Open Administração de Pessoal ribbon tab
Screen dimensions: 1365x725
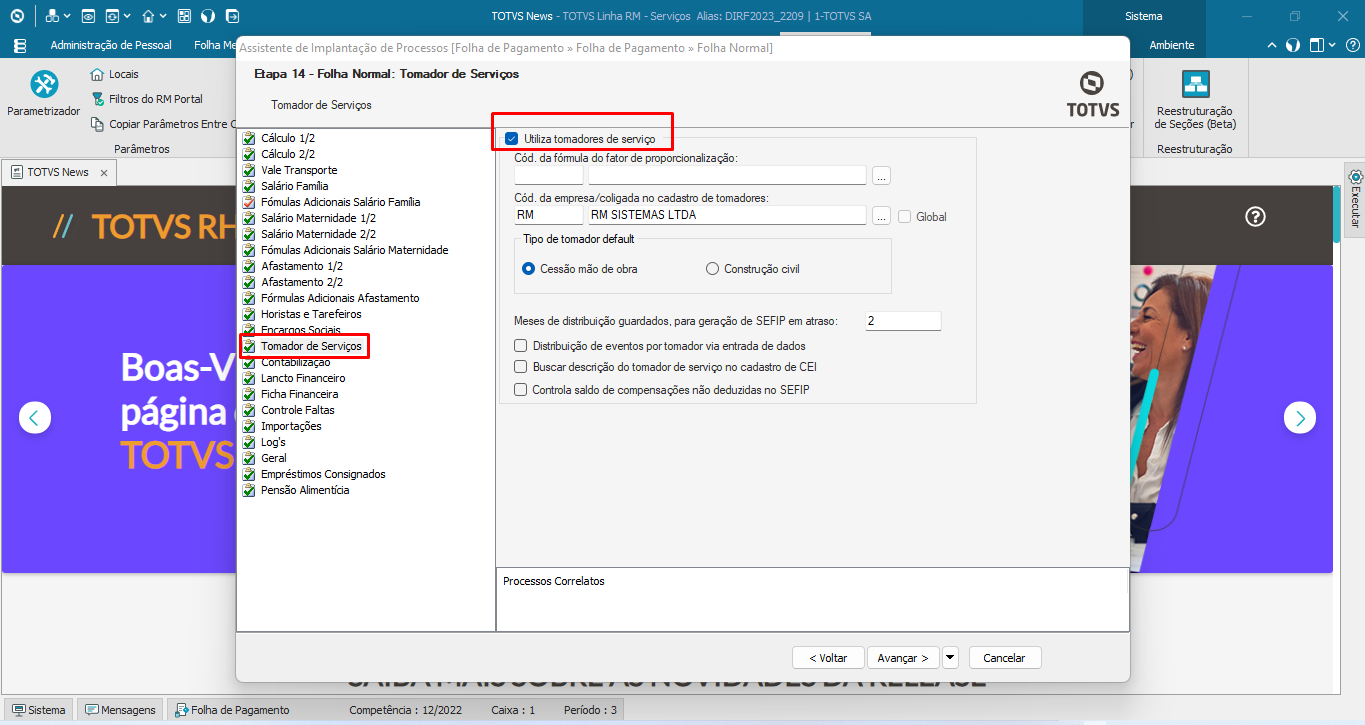tap(111, 45)
